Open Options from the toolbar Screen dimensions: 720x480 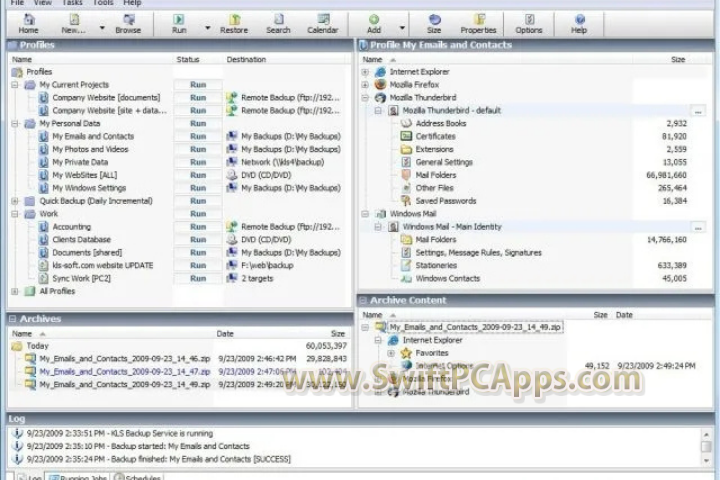[529, 24]
